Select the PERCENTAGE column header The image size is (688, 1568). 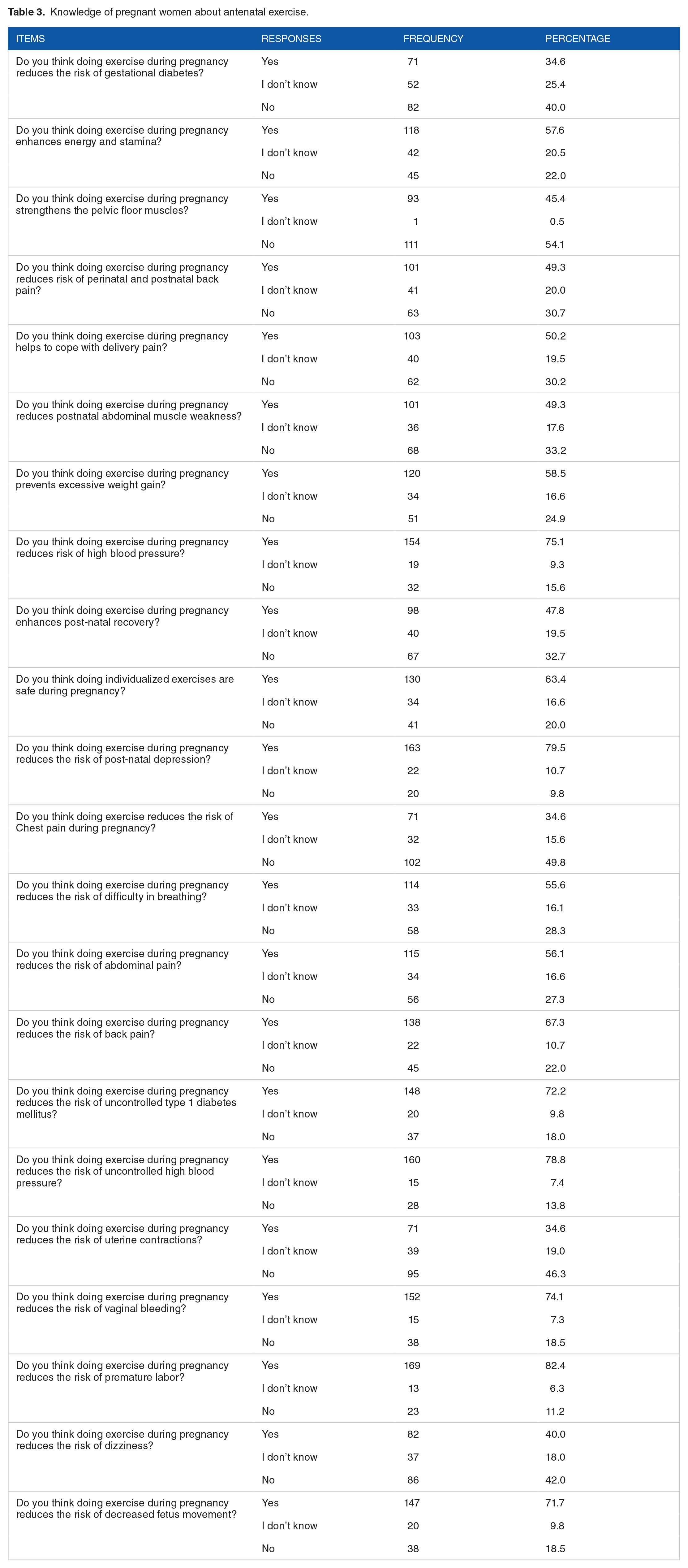pyautogui.click(x=578, y=38)
